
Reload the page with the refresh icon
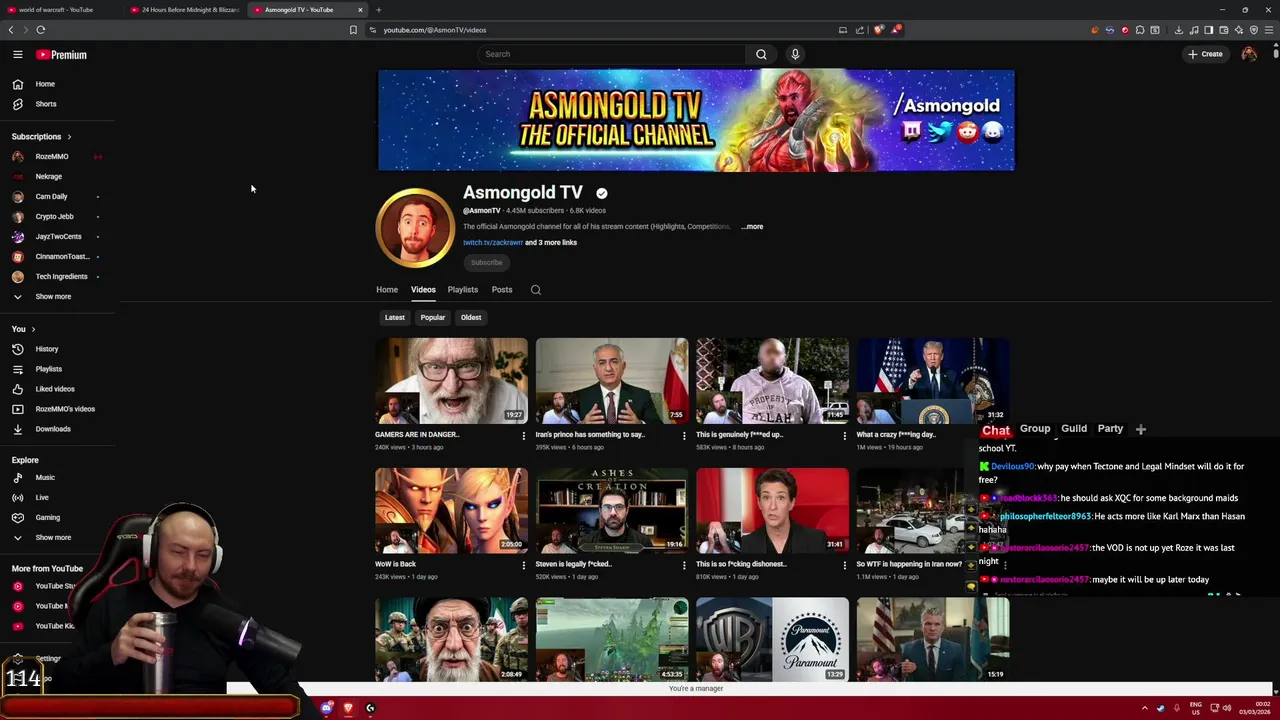coord(41,30)
